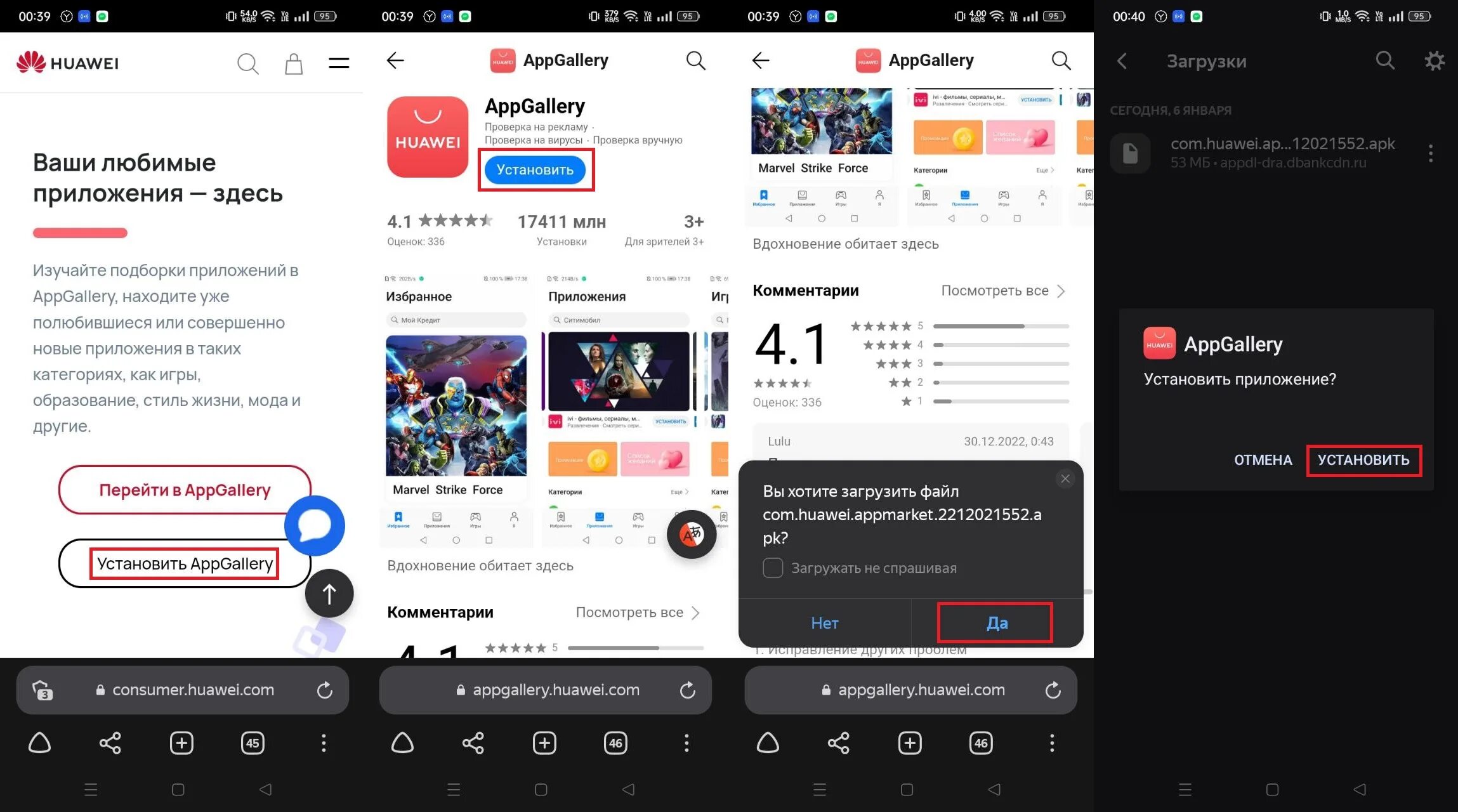Click the Huawei site search magnifier

[x=247, y=63]
